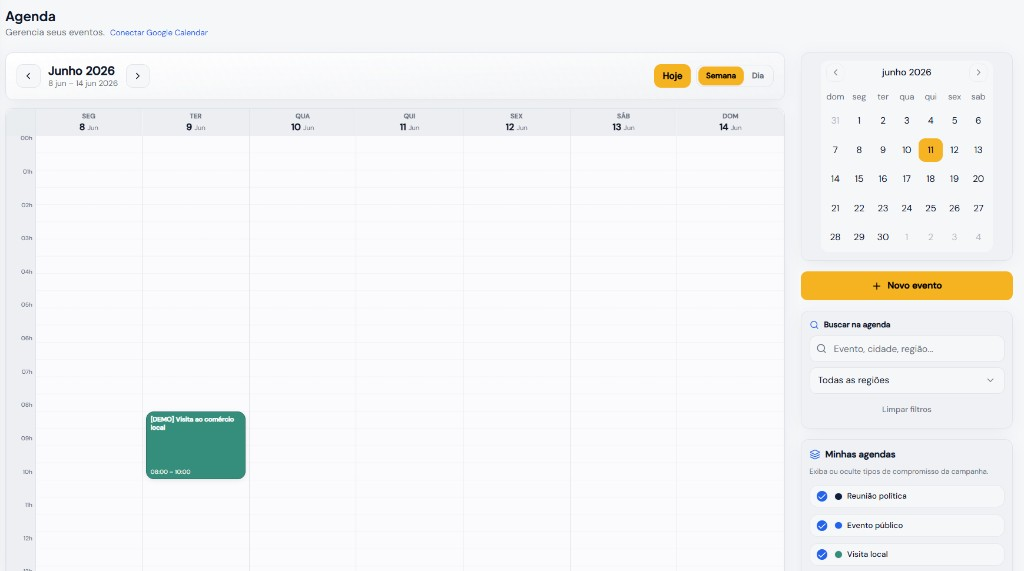The height and width of the screenshot is (571, 1024).
Task: Switch to Semana view
Action: [721, 76]
